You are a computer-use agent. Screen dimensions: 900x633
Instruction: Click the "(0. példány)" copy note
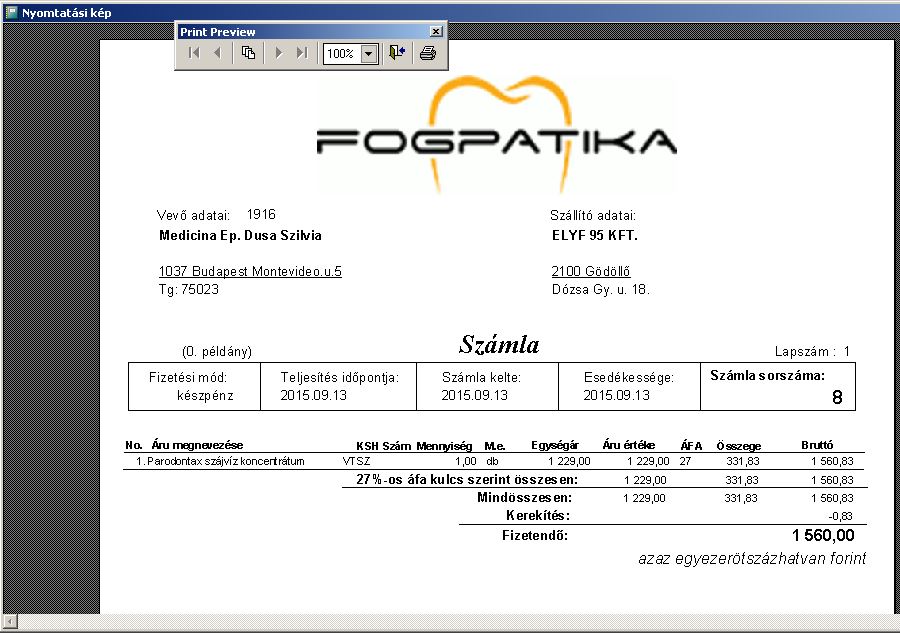pos(217,351)
